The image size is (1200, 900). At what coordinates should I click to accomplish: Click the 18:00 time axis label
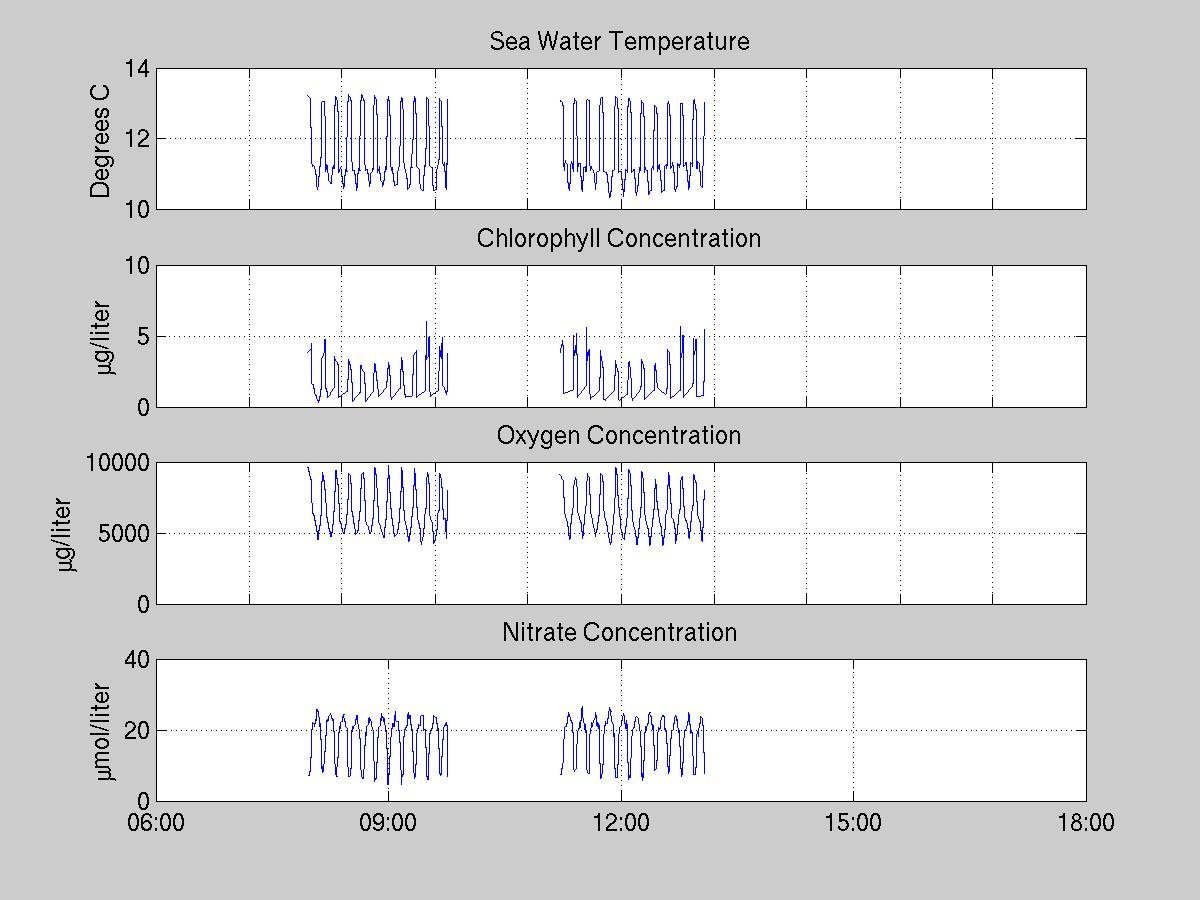point(1085,823)
